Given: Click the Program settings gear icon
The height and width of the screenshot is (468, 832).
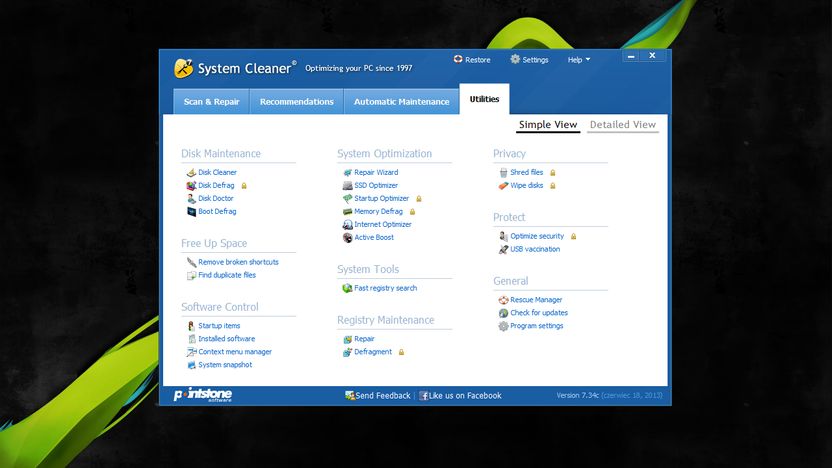Looking at the screenshot, I should point(504,326).
